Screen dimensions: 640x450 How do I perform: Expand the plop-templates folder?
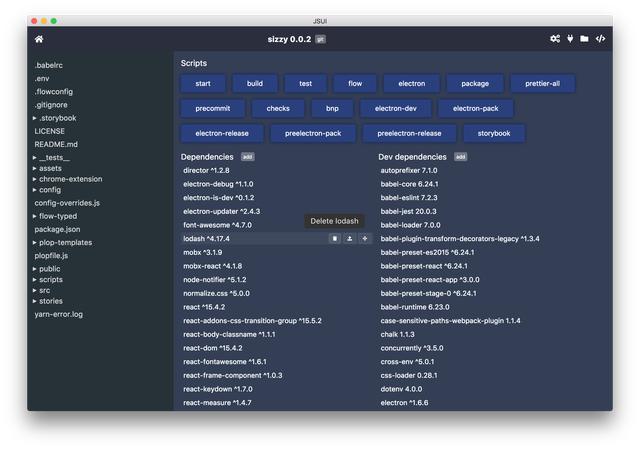click(x=62, y=243)
